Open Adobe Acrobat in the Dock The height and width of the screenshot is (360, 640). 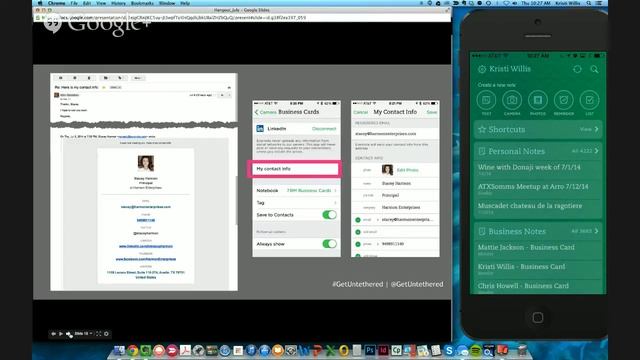[185, 350]
